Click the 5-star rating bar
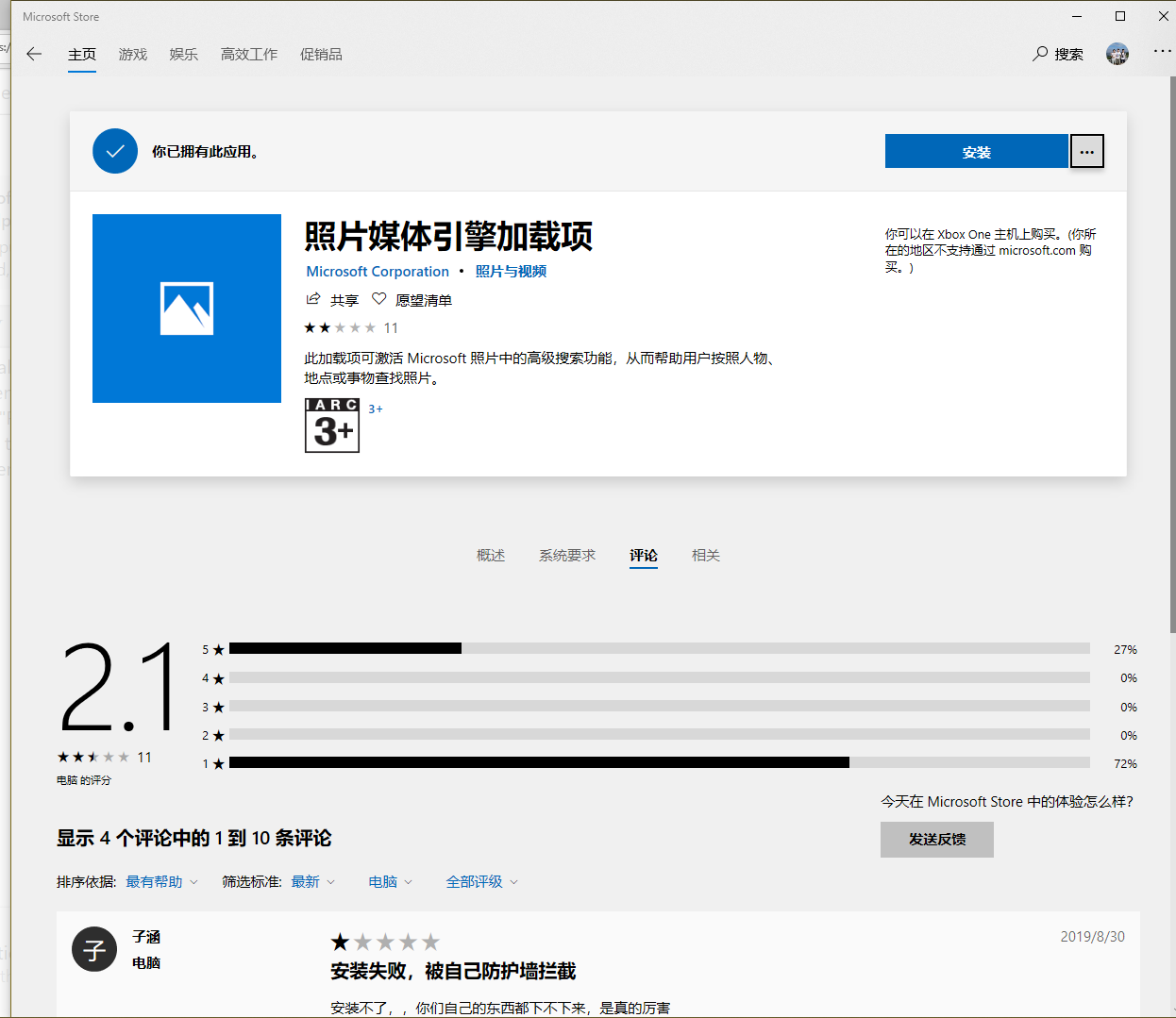The width and height of the screenshot is (1176, 1018). click(x=660, y=649)
